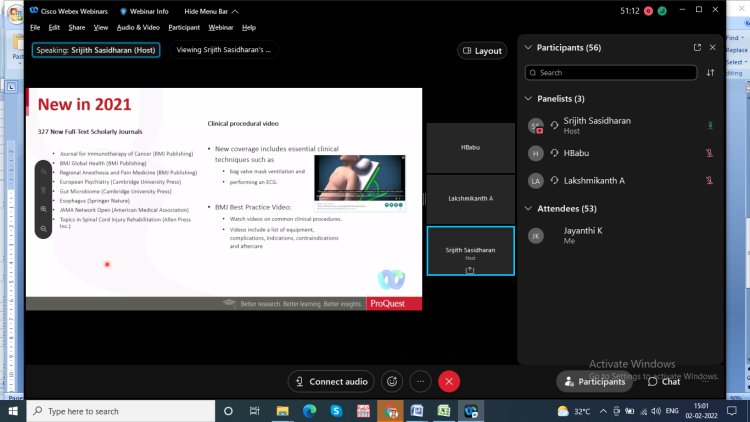The width and height of the screenshot is (750, 422).
Task: Click HBabu's muted microphone icon
Action: (709, 153)
